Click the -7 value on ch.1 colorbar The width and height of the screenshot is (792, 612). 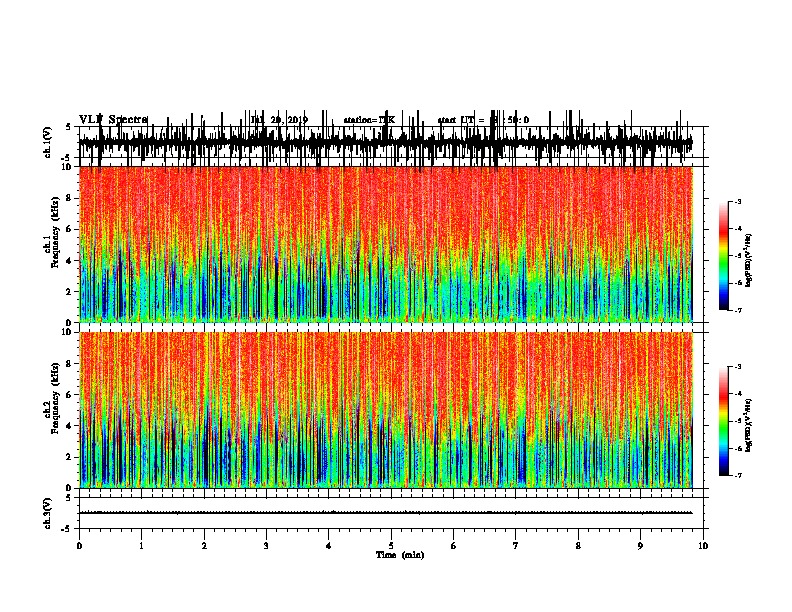tap(737, 310)
